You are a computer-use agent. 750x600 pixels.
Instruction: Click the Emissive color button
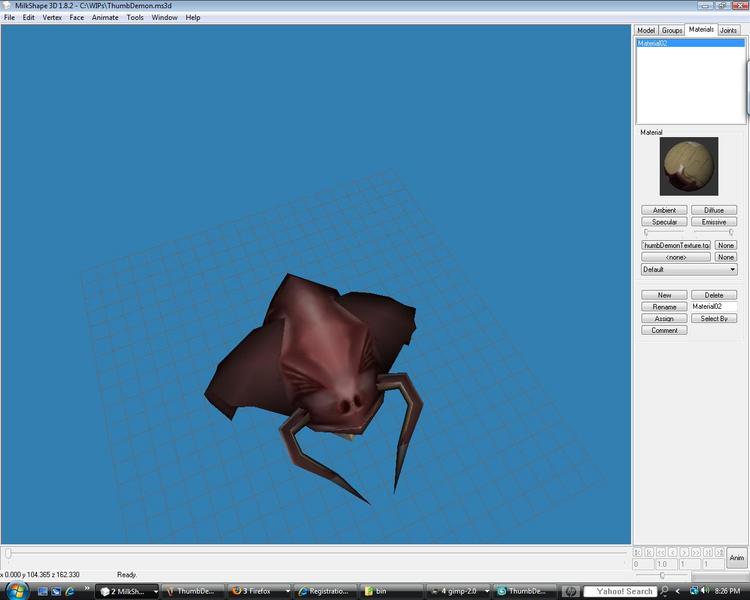(714, 222)
